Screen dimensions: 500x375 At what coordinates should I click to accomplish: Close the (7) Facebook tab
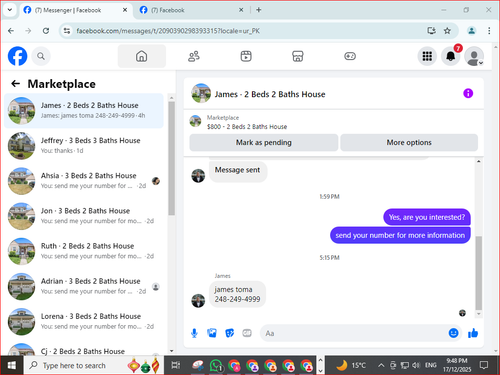241,10
